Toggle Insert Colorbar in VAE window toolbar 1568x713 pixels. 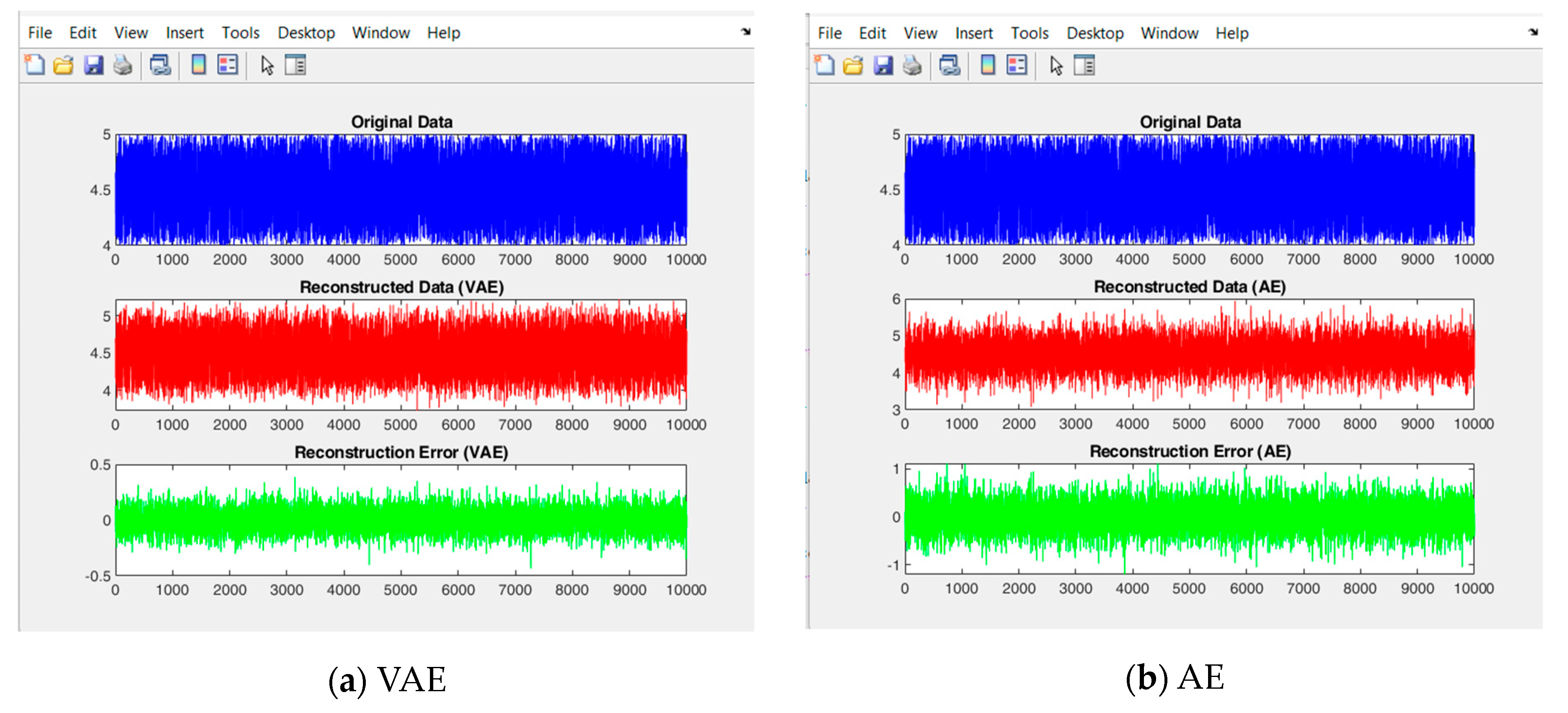199,65
